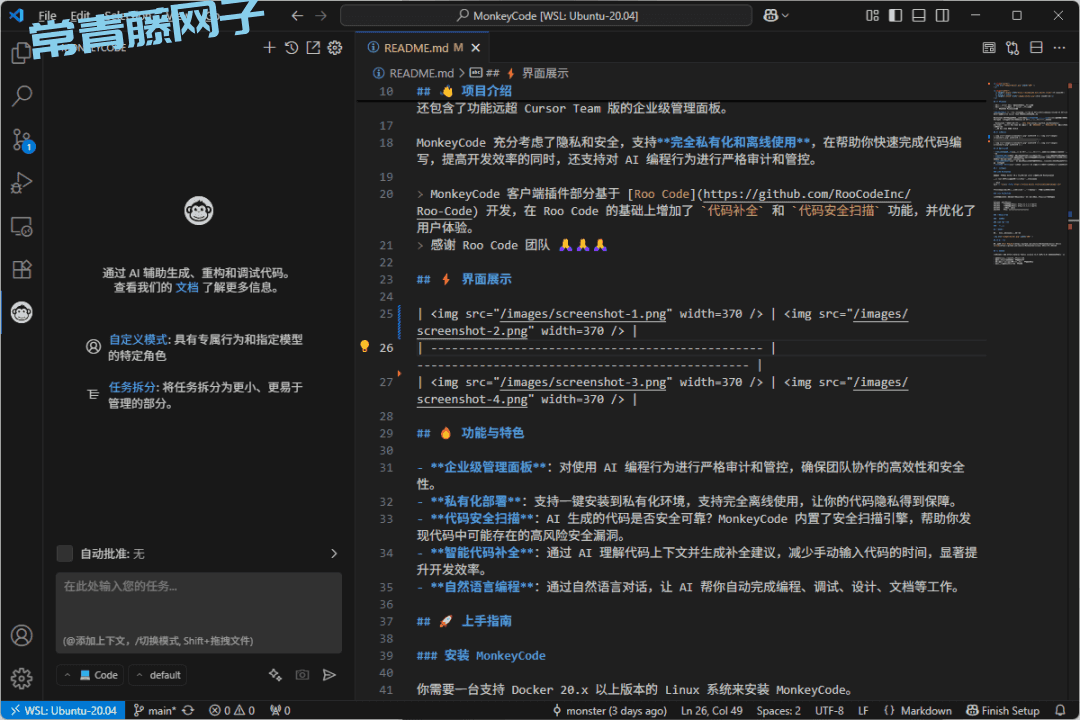Select the README.md editor tab
Viewport: 1080px width, 720px height.
click(423, 48)
